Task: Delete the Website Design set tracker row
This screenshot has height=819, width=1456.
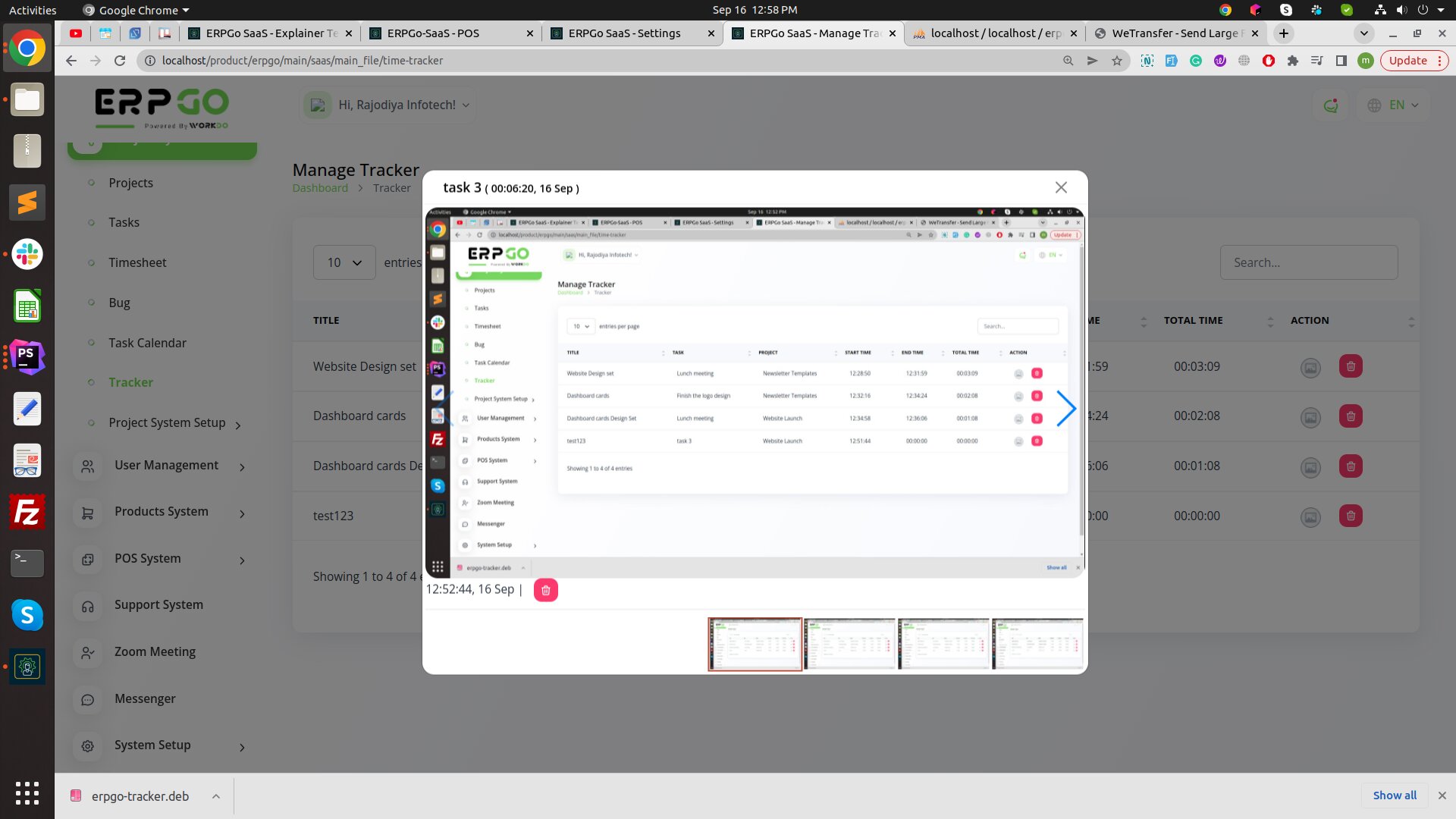Action: click(x=1351, y=367)
